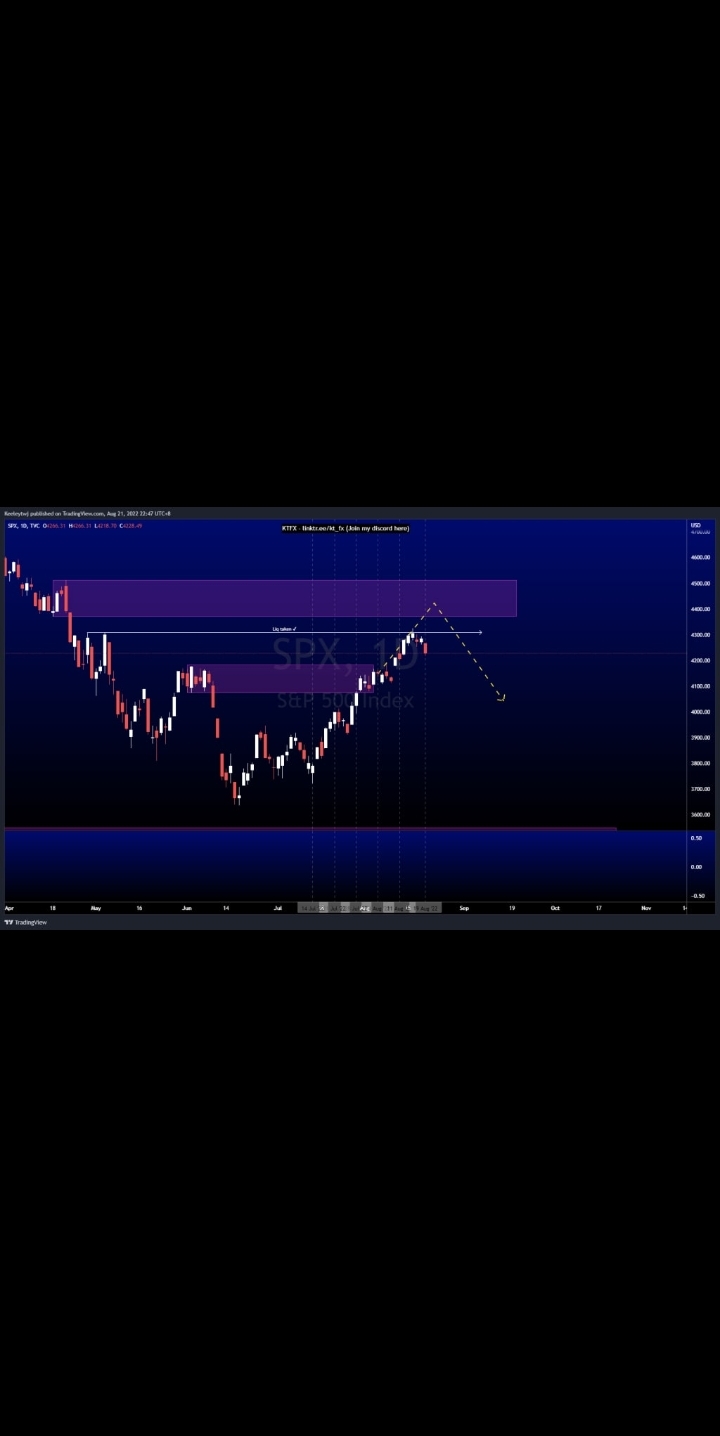Click the Jun label on time axis

click(x=187, y=908)
